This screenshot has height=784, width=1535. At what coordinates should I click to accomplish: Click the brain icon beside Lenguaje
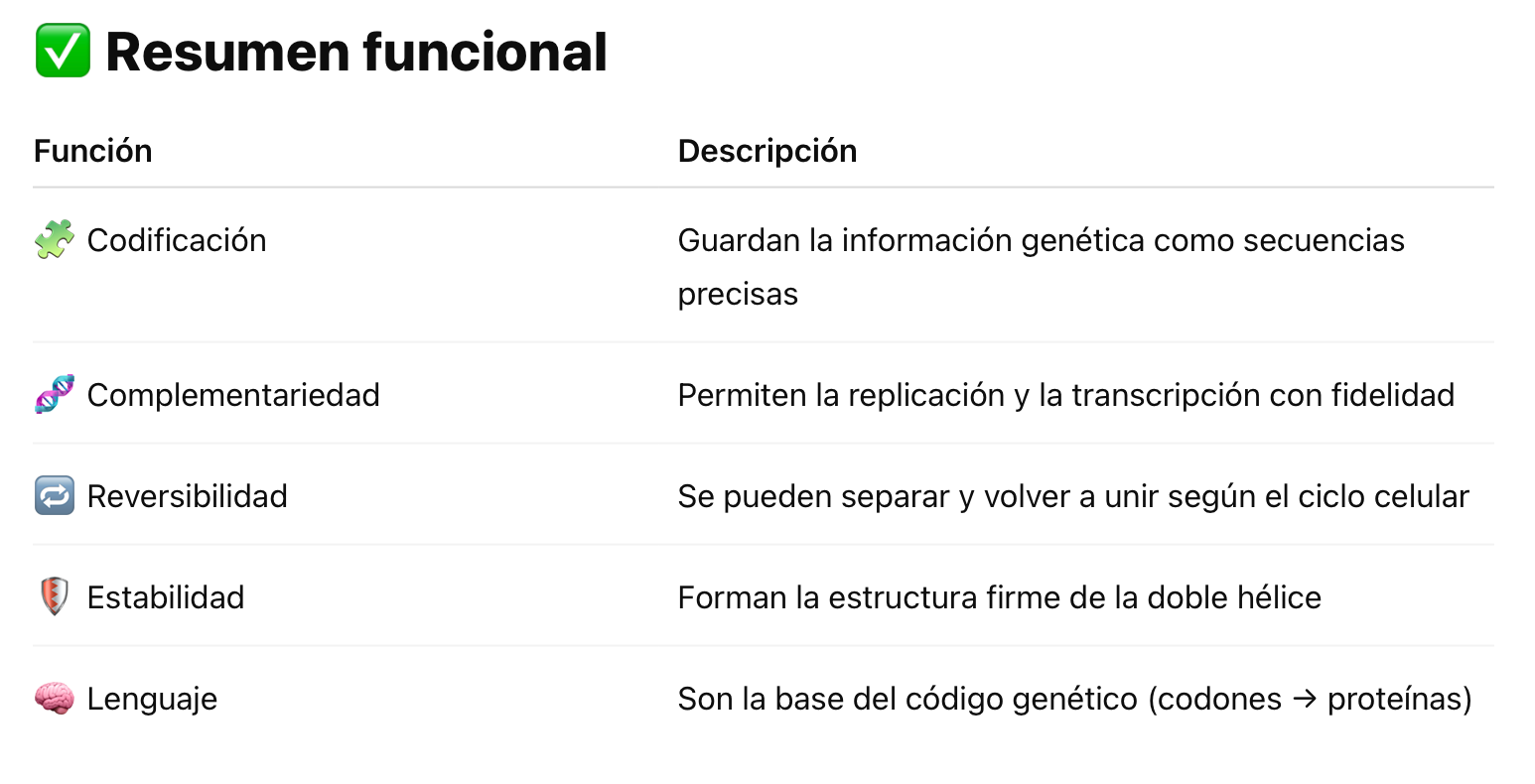tap(55, 699)
